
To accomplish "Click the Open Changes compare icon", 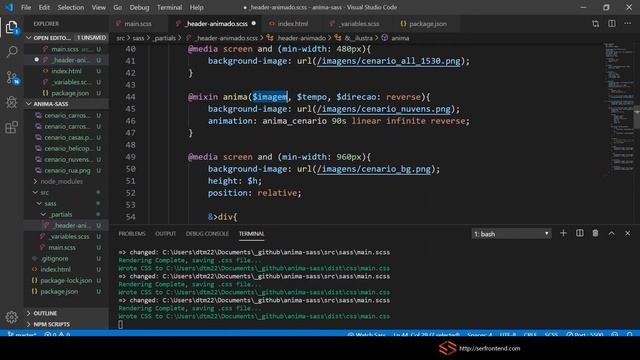I will (596, 24).
